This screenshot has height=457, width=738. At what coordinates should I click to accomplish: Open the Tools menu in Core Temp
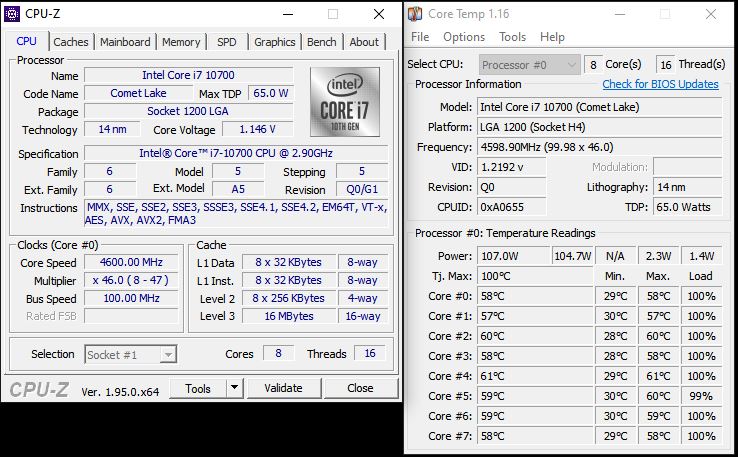click(x=513, y=37)
